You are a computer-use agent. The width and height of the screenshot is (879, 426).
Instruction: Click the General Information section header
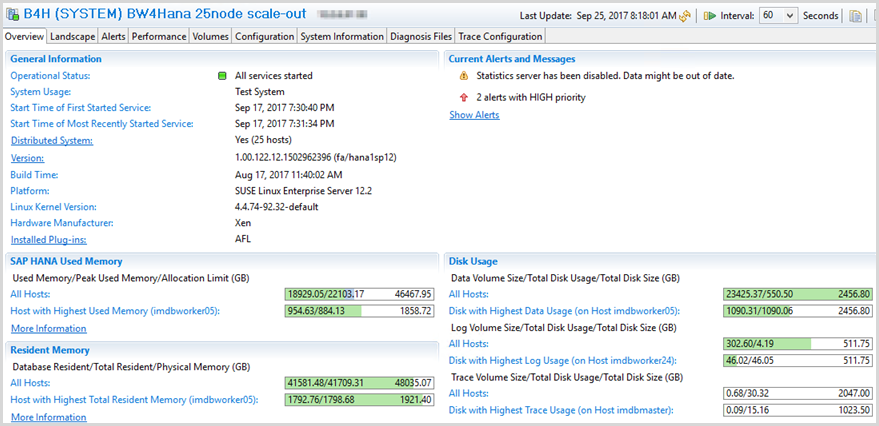(56, 59)
